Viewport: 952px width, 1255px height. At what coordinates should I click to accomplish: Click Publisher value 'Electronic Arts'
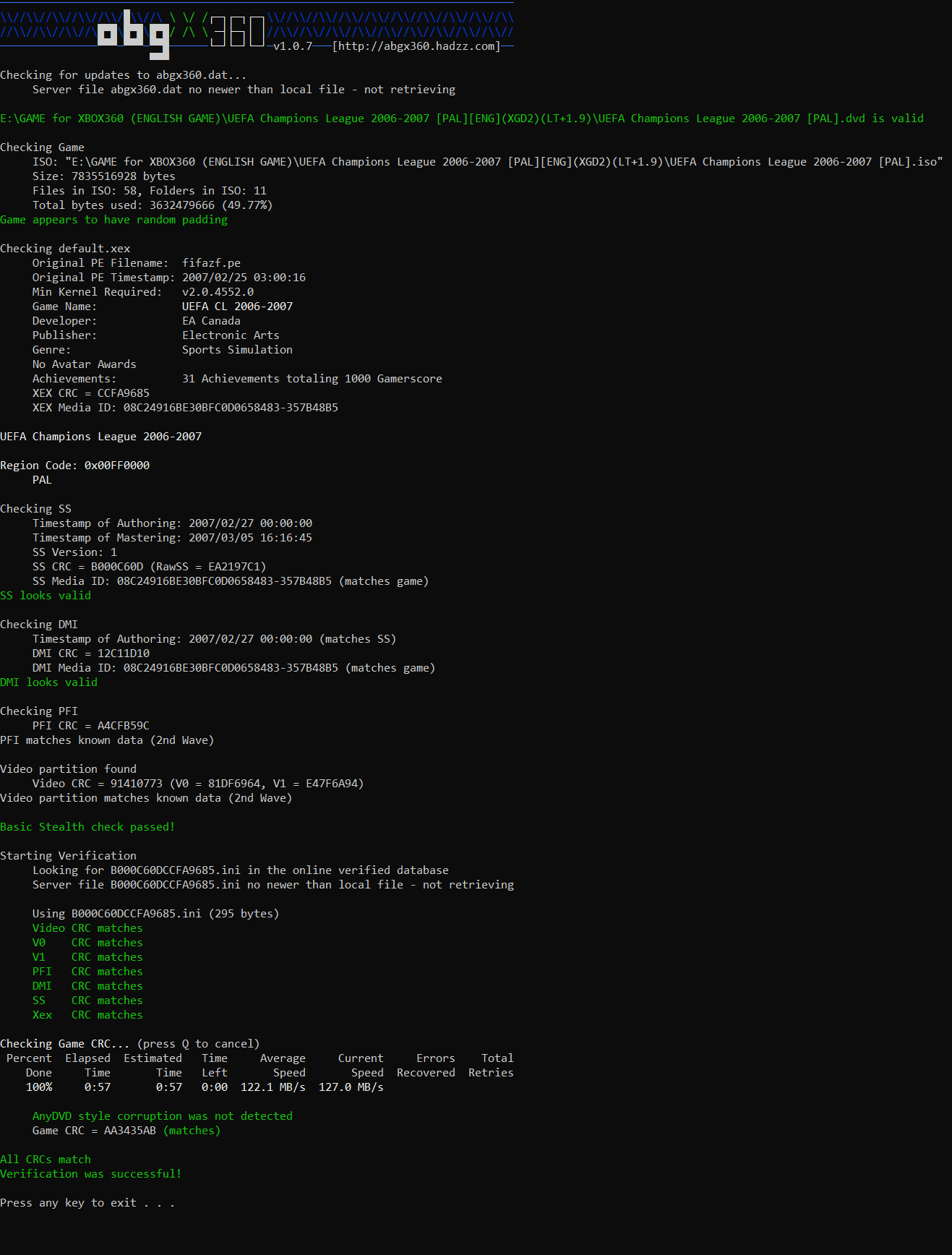[x=231, y=335]
